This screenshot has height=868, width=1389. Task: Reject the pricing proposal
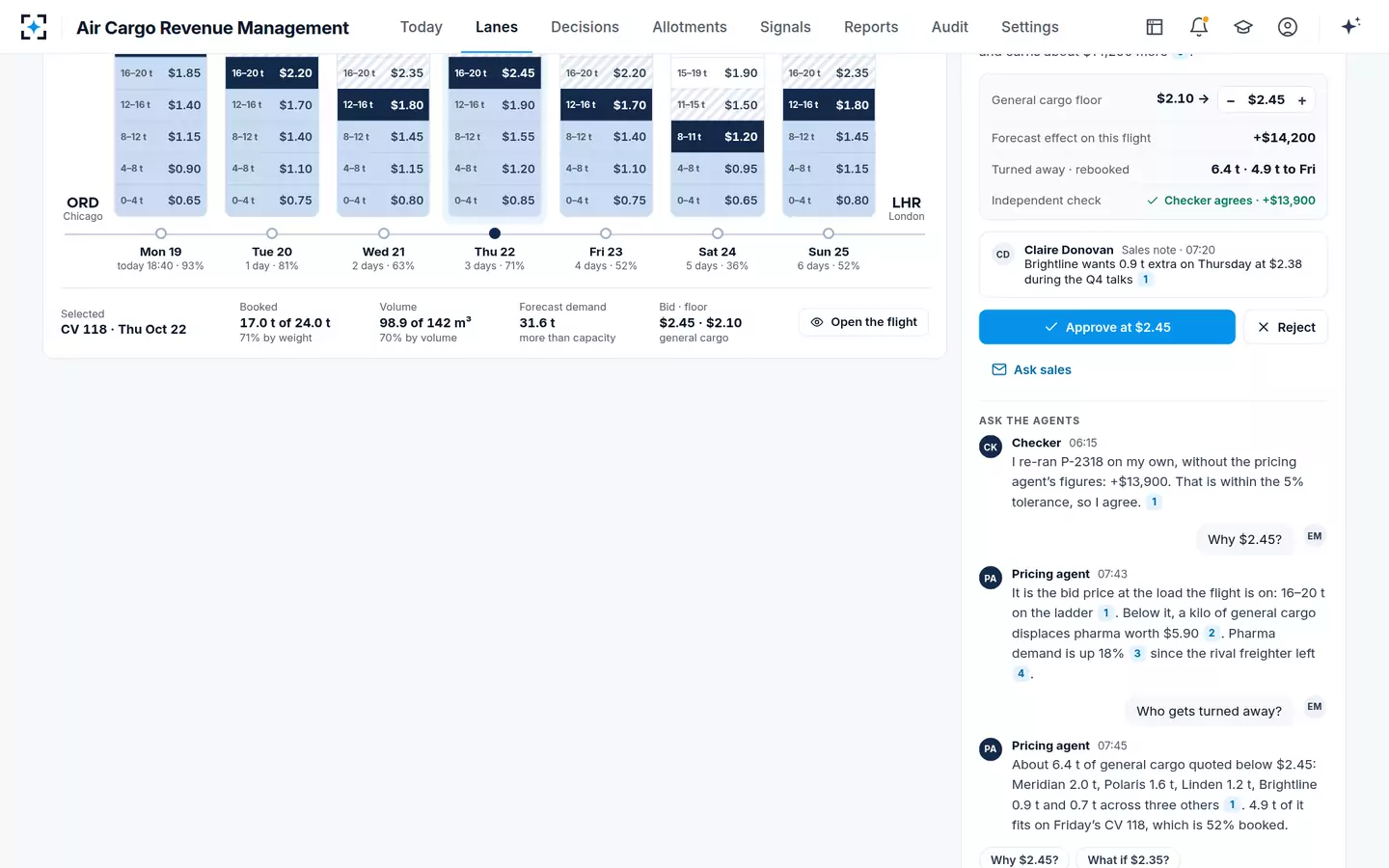click(1286, 327)
